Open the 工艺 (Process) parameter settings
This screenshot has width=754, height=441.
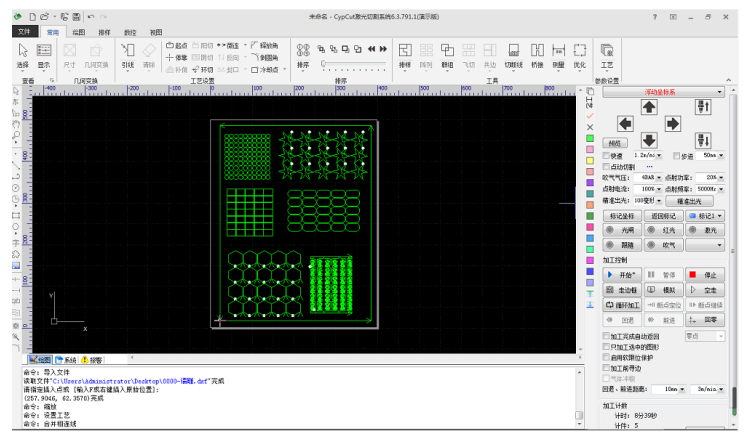(x=606, y=54)
